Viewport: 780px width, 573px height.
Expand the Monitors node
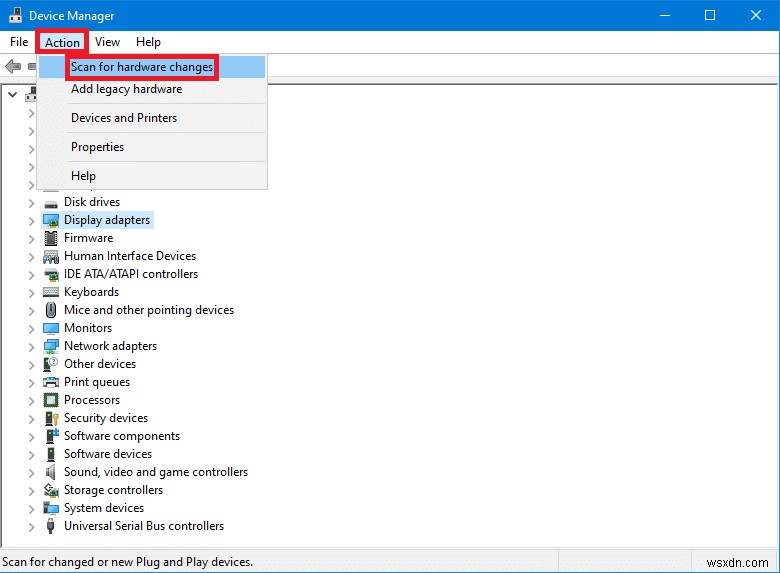tap(31, 329)
